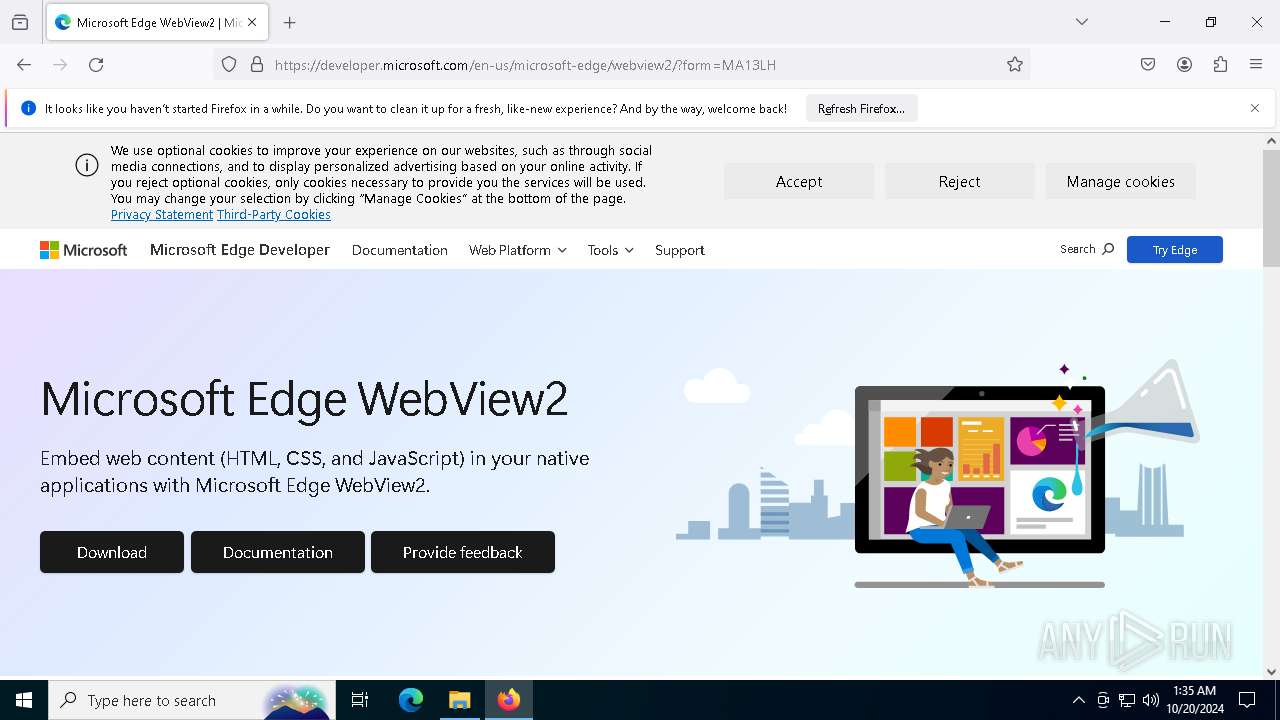
Task: Click the scrollbar up arrow
Action: pos(1271,142)
